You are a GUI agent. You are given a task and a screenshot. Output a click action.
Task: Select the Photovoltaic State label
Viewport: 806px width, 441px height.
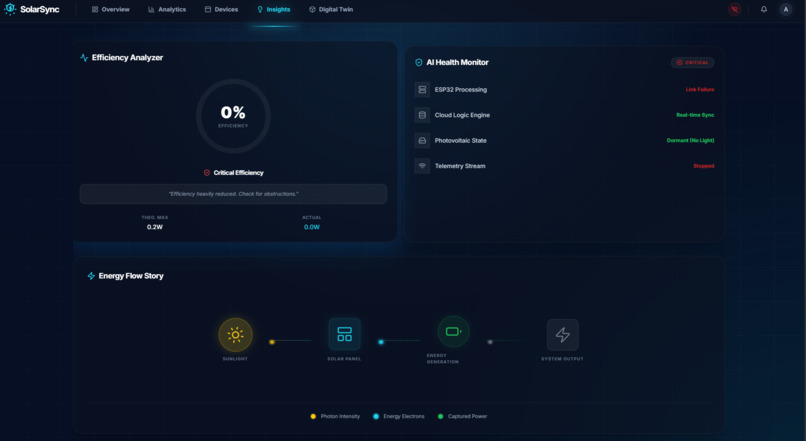point(461,140)
